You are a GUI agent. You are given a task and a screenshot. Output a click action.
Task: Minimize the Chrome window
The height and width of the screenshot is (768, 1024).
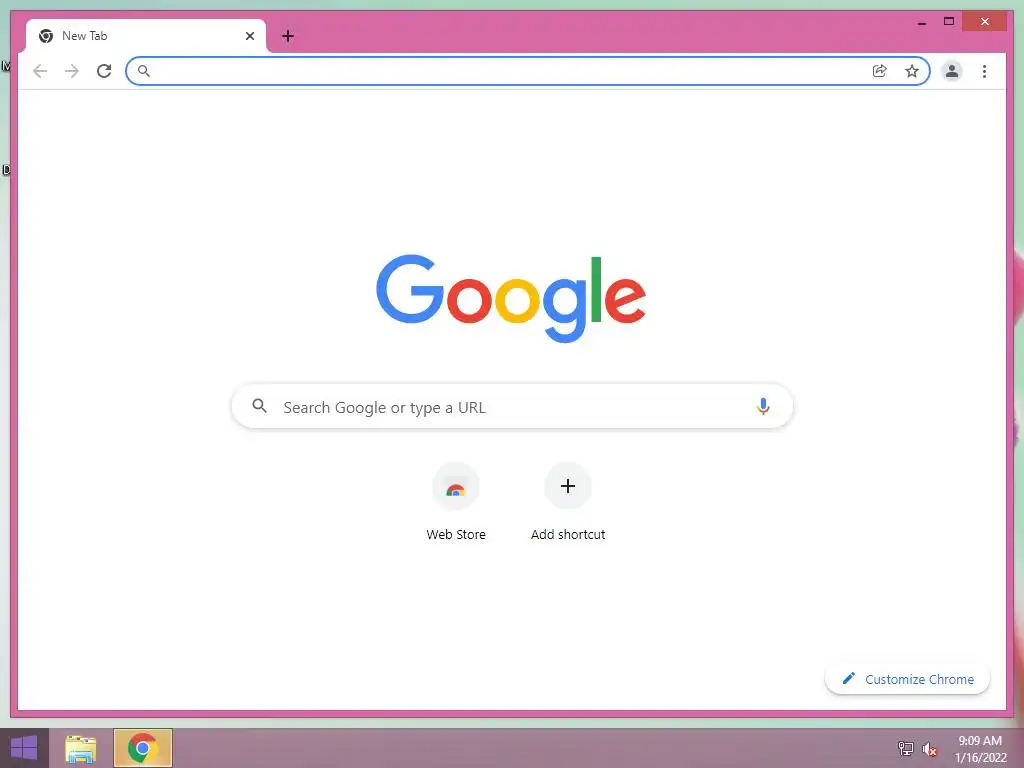click(922, 22)
